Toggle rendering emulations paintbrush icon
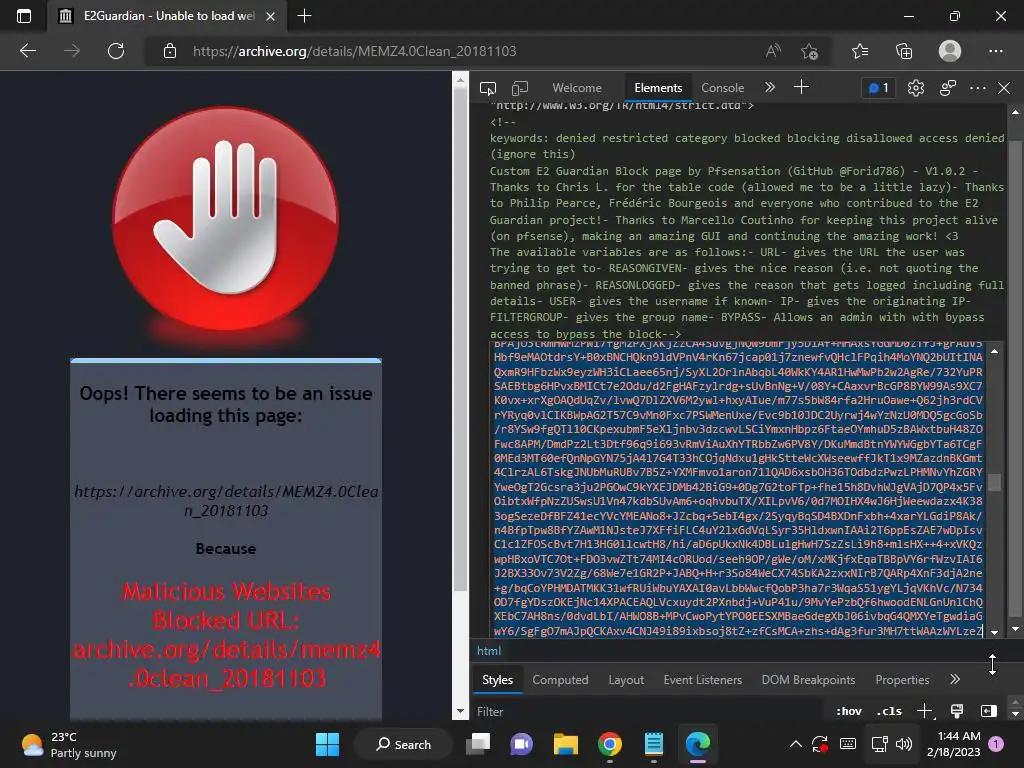Screen dimensions: 1024x768 point(957,711)
